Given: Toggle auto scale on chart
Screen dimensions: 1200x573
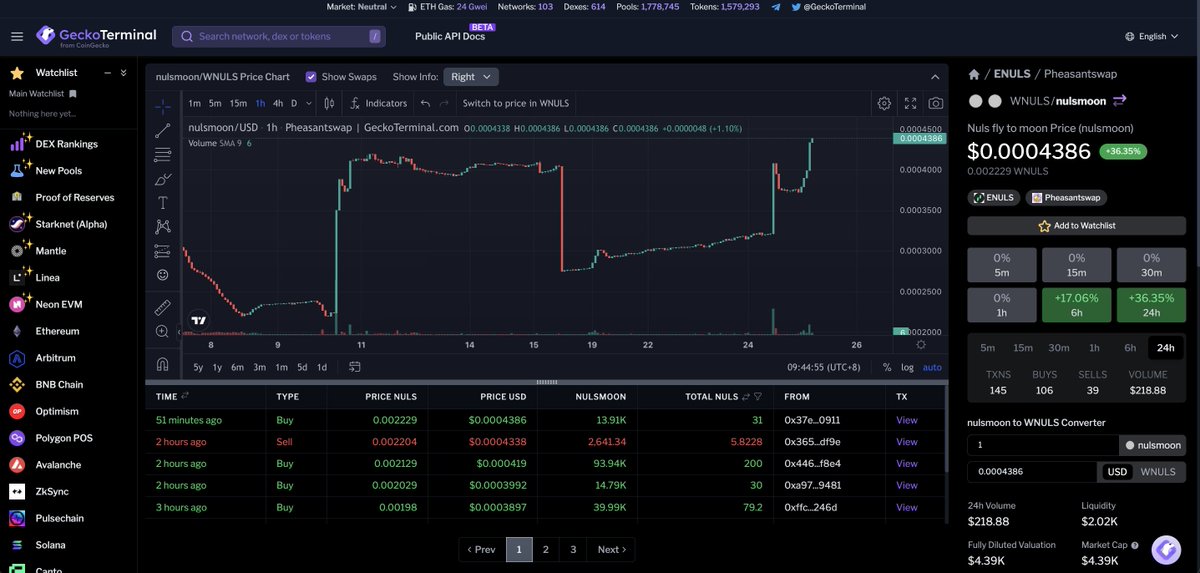Looking at the screenshot, I should coord(932,367).
